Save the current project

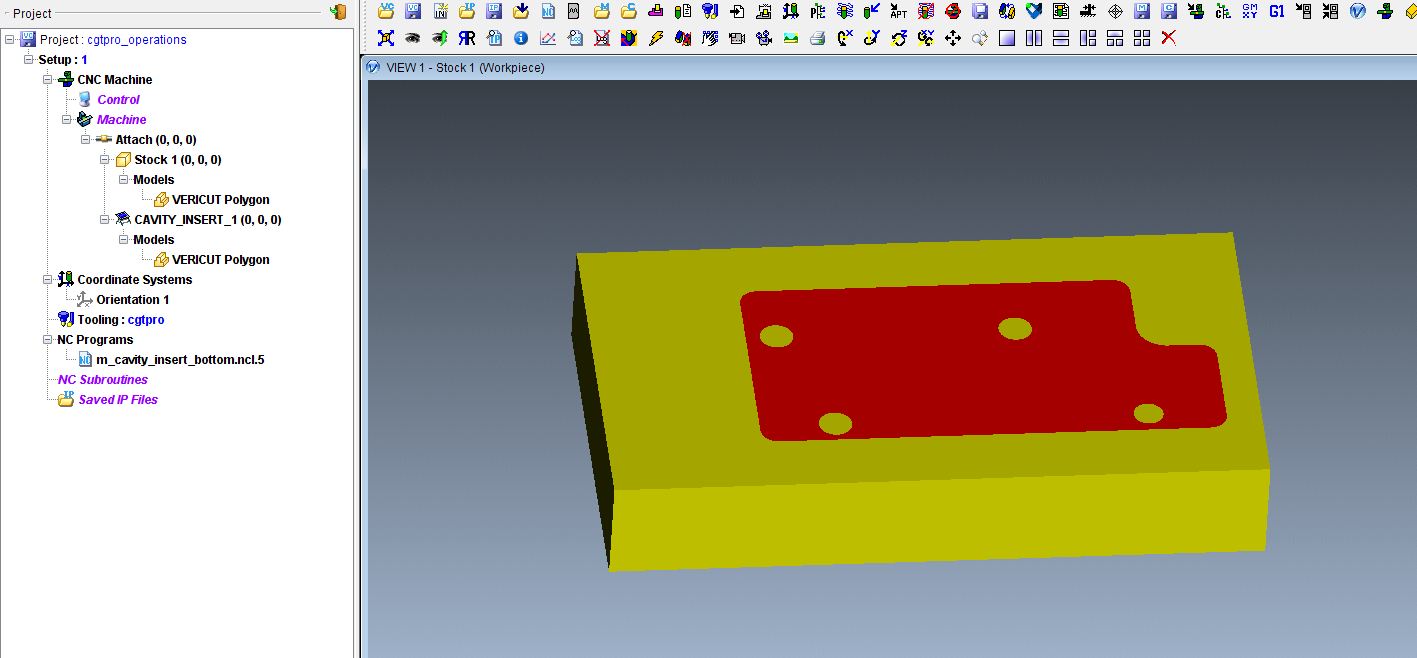click(x=413, y=12)
